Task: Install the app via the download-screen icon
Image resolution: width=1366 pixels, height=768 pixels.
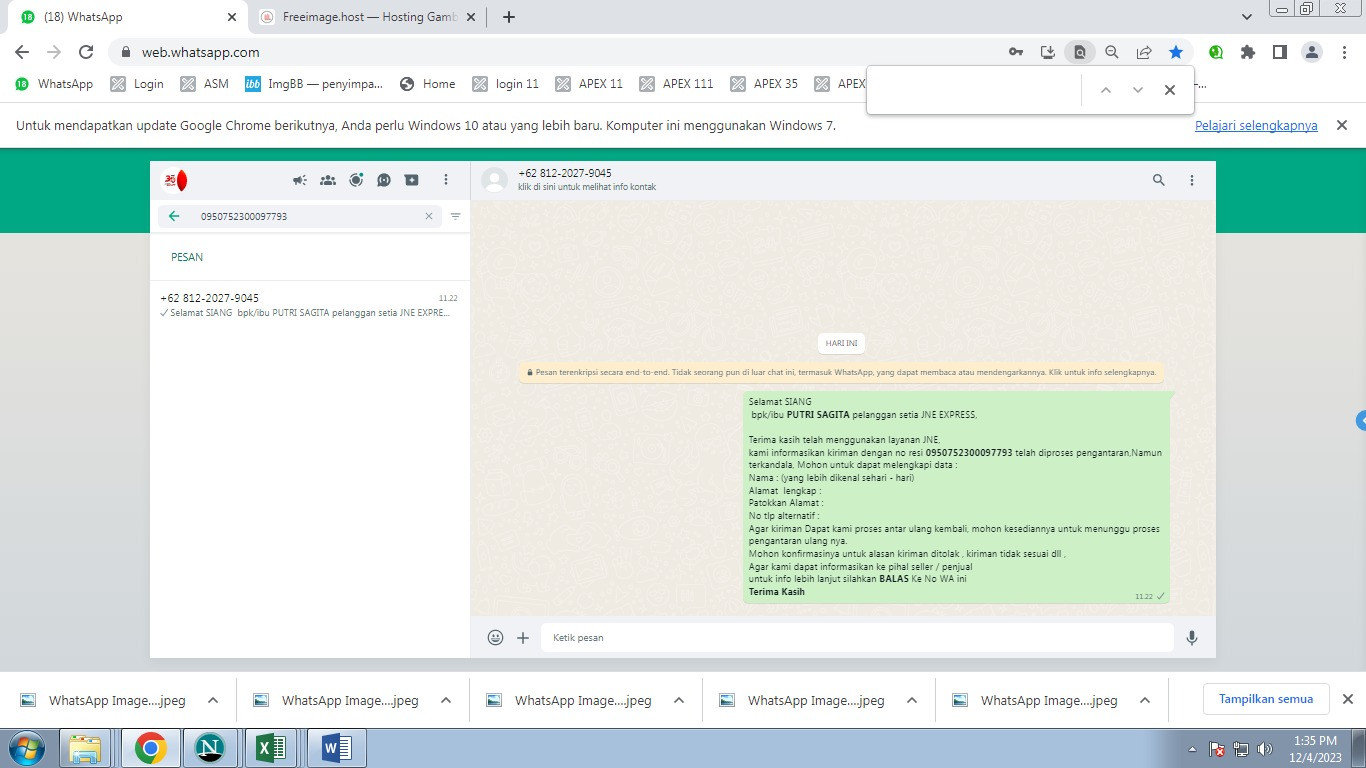Action: click(x=1048, y=52)
